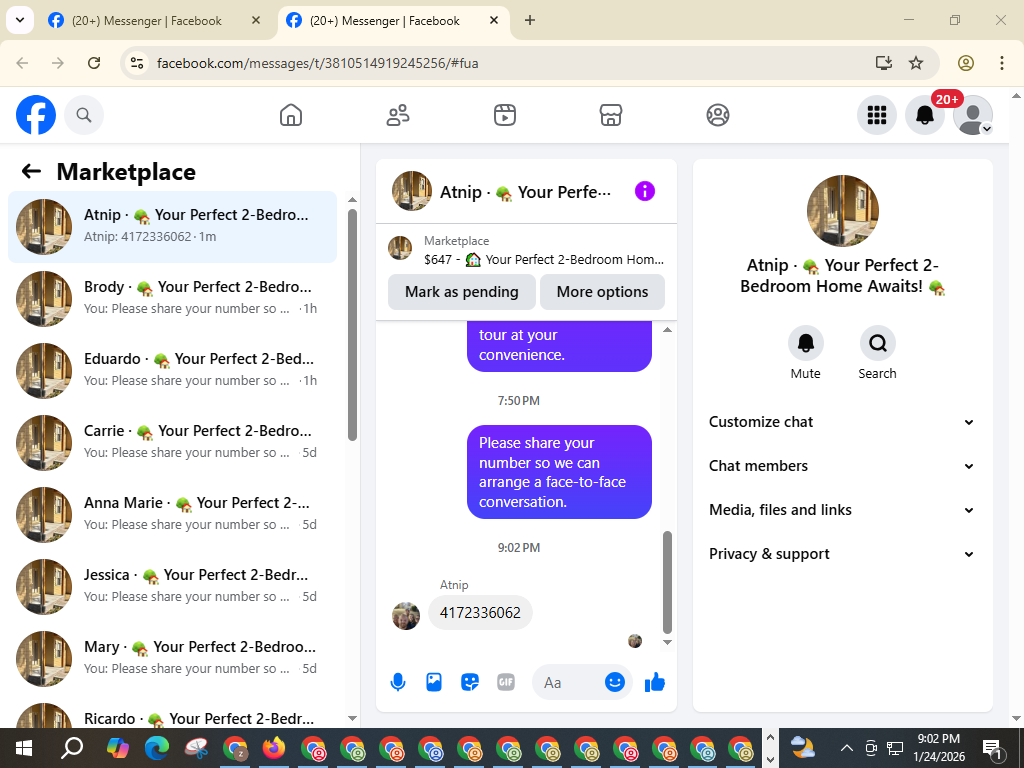This screenshot has width=1024, height=768.
Task: Expand Customize chat section
Action: (x=842, y=422)
